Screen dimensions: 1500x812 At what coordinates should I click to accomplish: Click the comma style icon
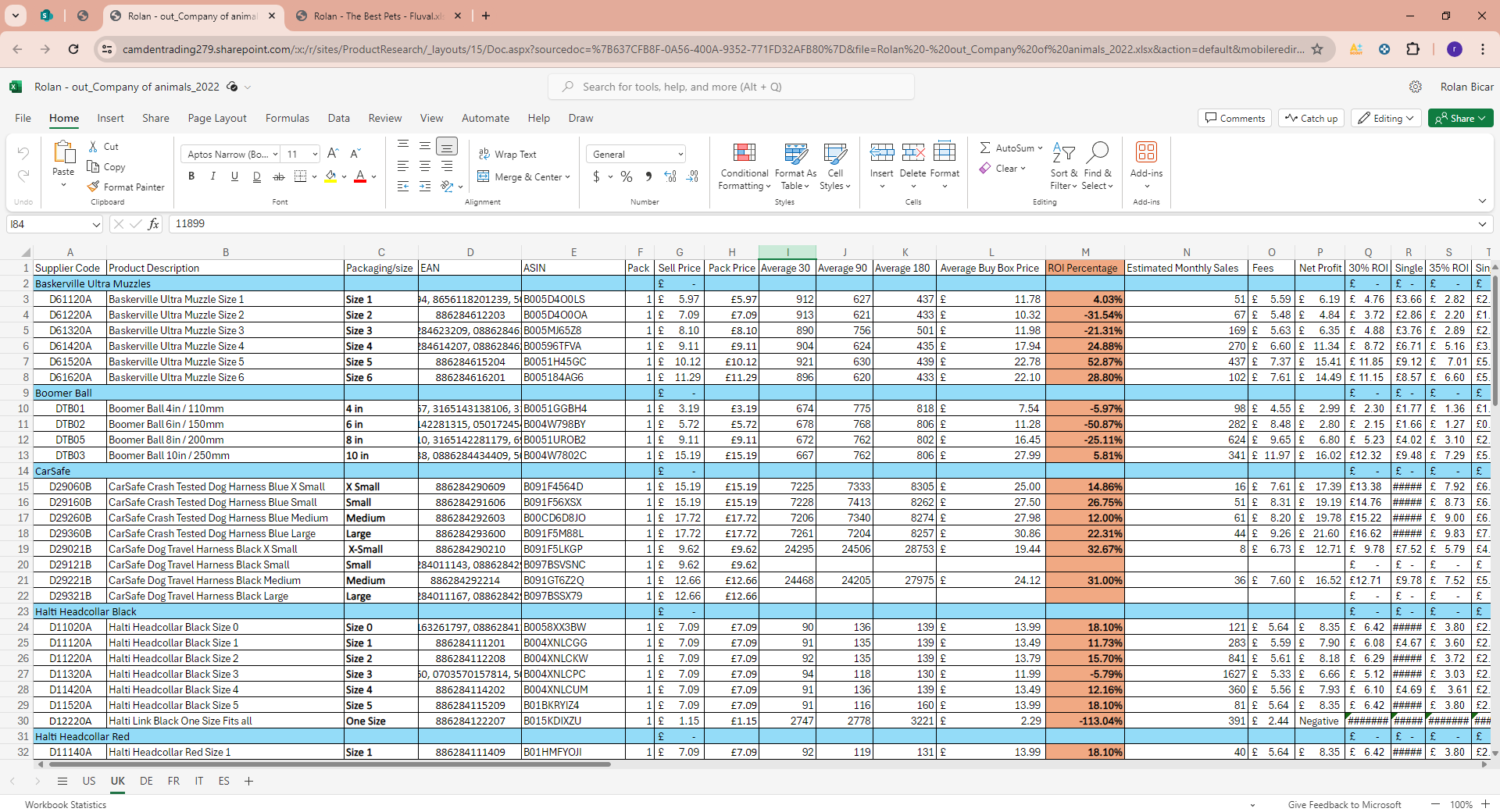coord(648,176)
